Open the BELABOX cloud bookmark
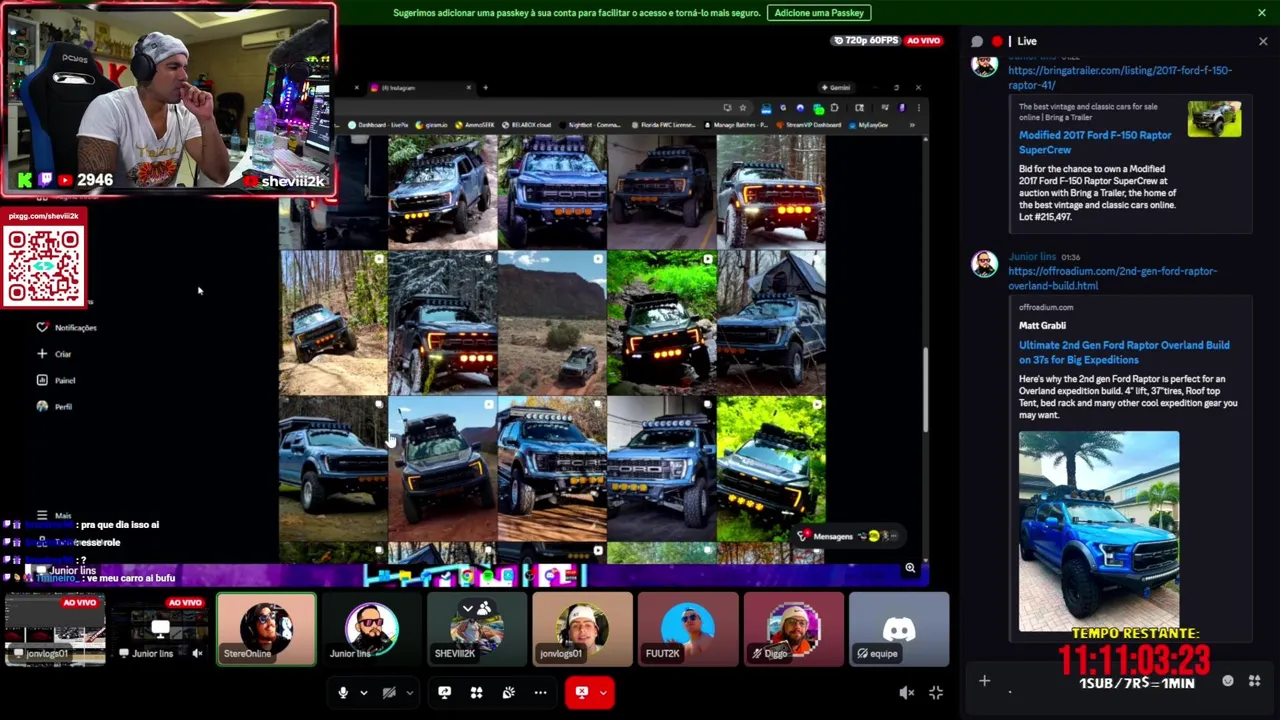The width and height of the screenshot is (1280, 720). click(526, 125)
